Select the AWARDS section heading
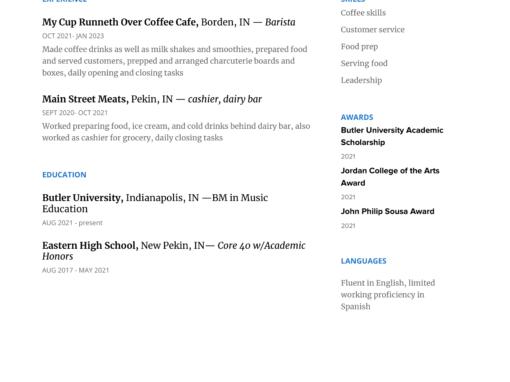 pos(357,117)
